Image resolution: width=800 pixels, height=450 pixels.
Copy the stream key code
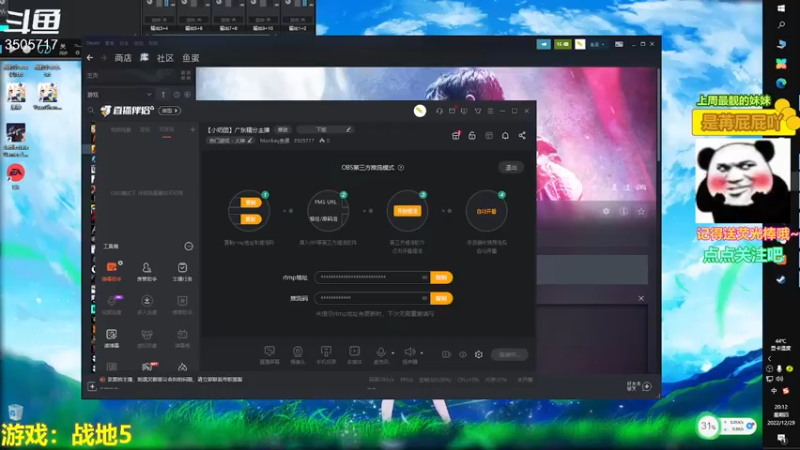(x=441, y=298)
